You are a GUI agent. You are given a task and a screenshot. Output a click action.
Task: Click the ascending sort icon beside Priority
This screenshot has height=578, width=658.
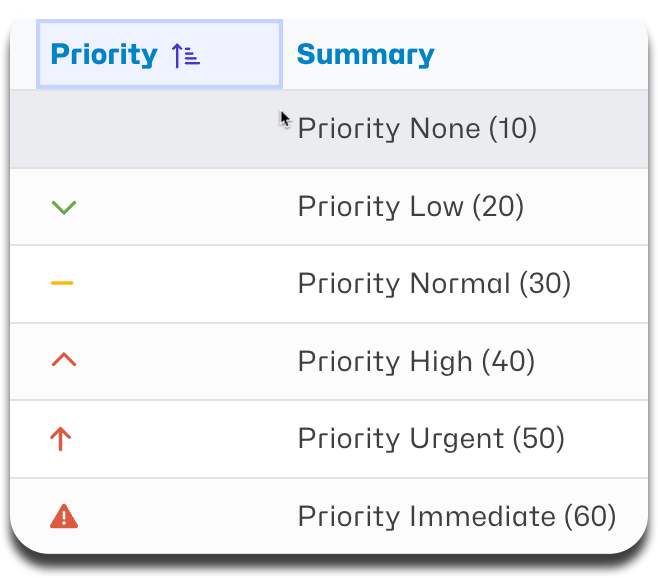[x=186, y=56]
